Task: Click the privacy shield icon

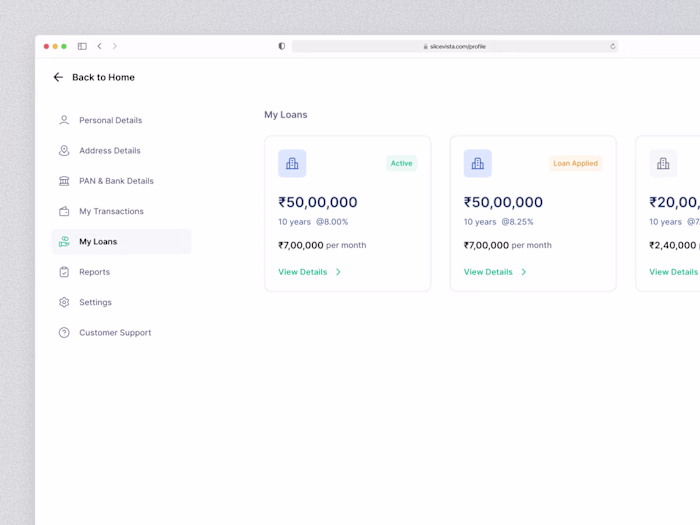Action: (282, 46)
